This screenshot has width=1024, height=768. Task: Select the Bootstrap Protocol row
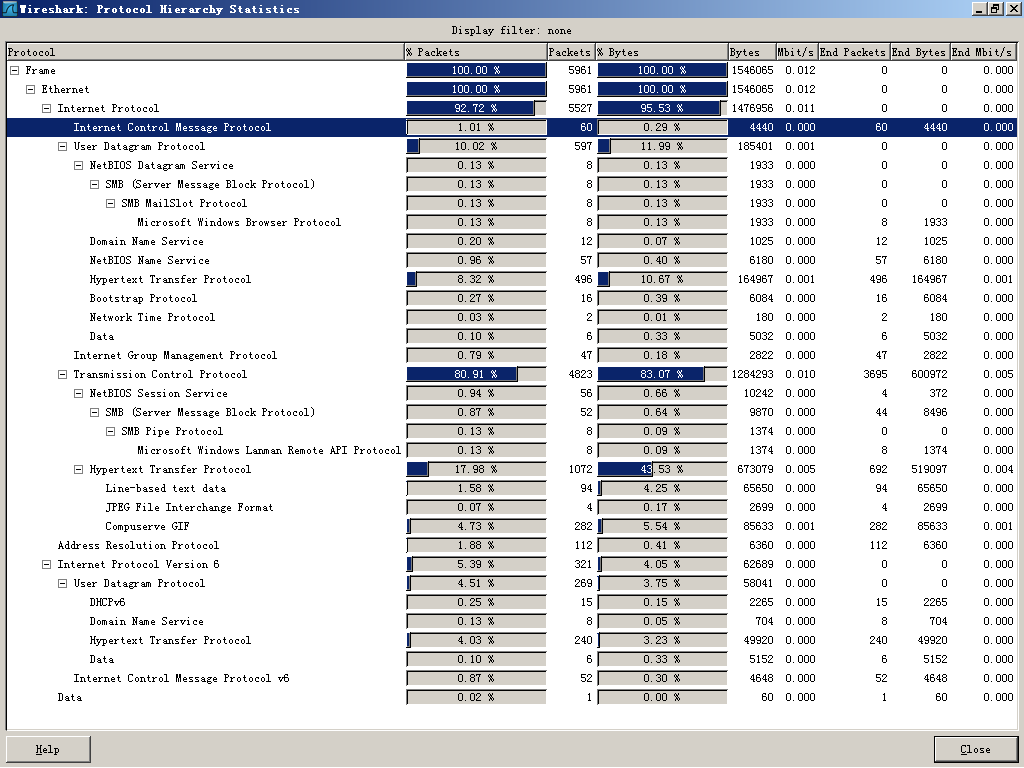[x=511, y=298]
